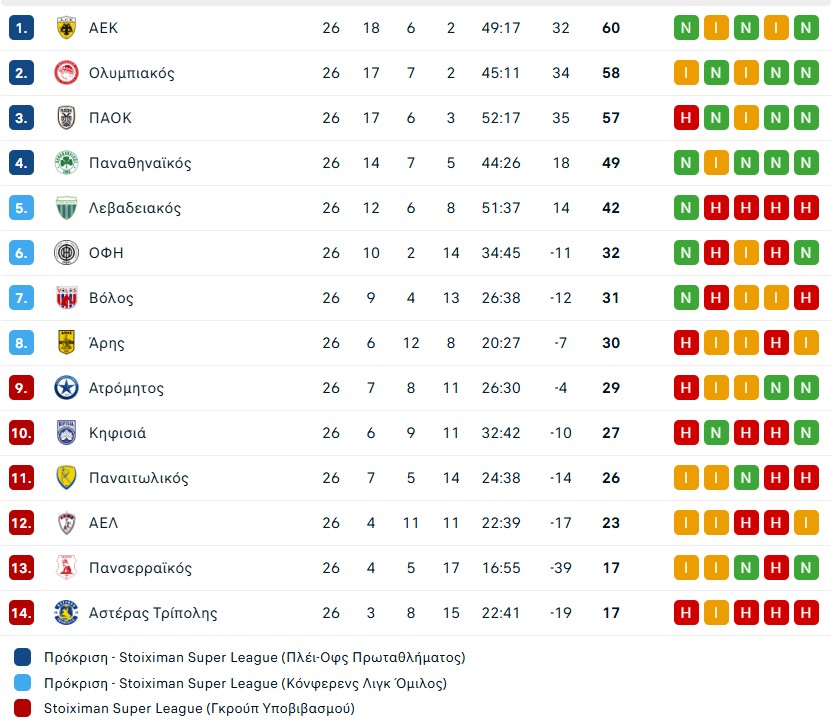
Task: Select the Παναθηναϊκός green clover logo
Action: (x=67, y=163)
